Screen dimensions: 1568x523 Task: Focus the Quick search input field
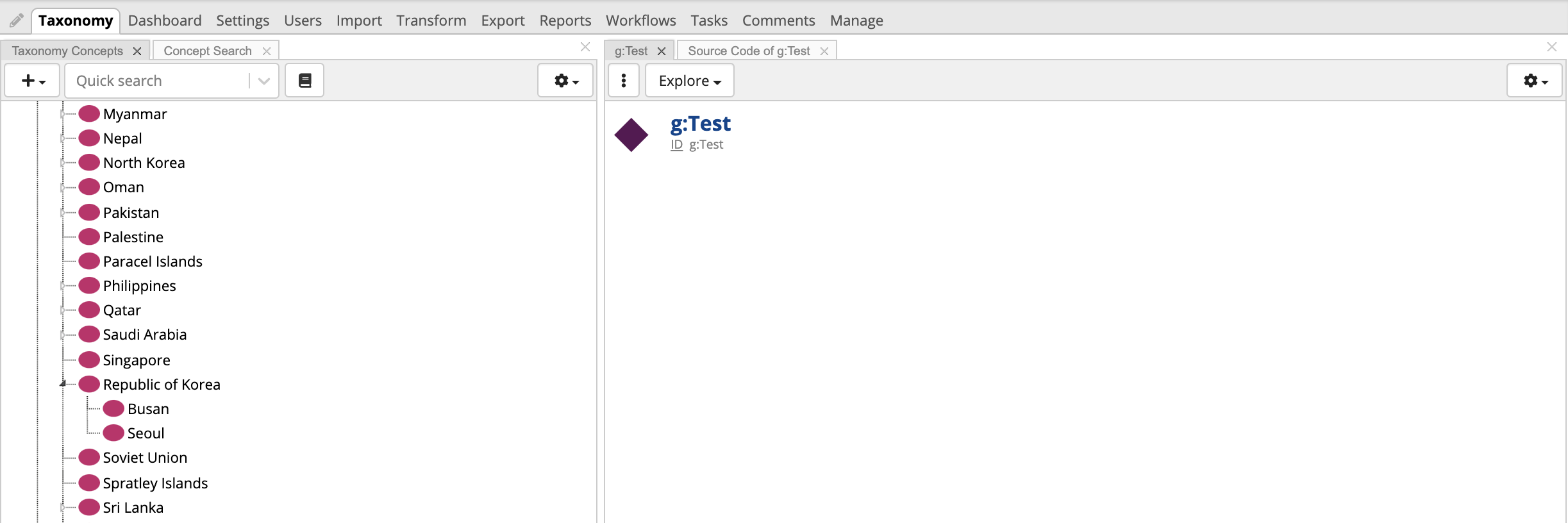point(157,81)
